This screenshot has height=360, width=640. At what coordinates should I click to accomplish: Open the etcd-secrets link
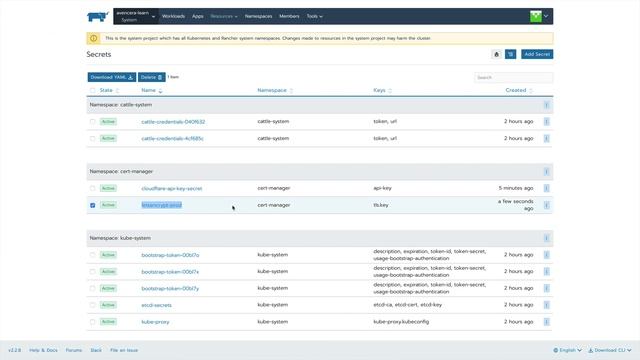[156, 305]
